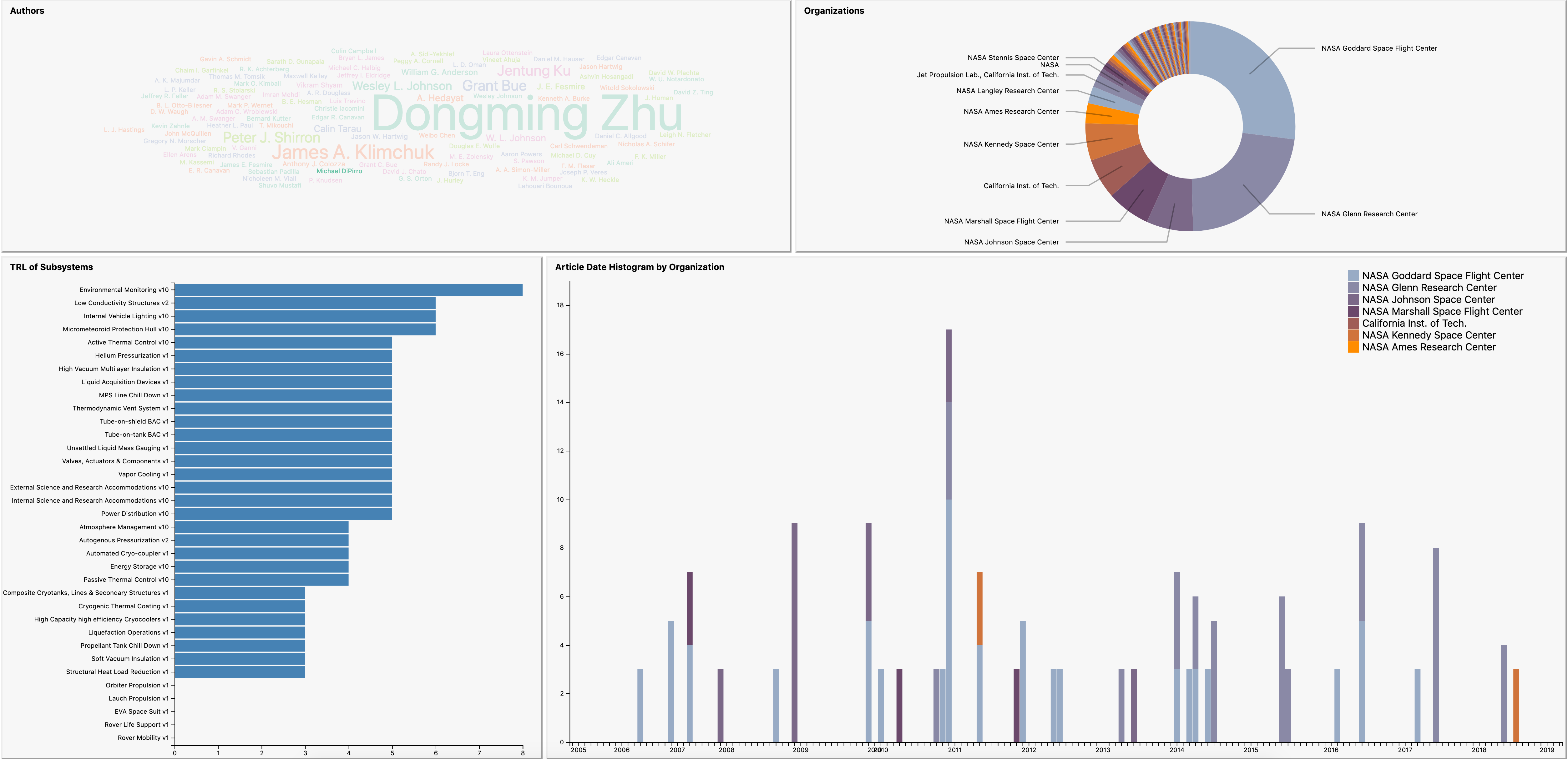
Task: Click the TRL of Subsystems panel title
Action: [x=52, y=267]
